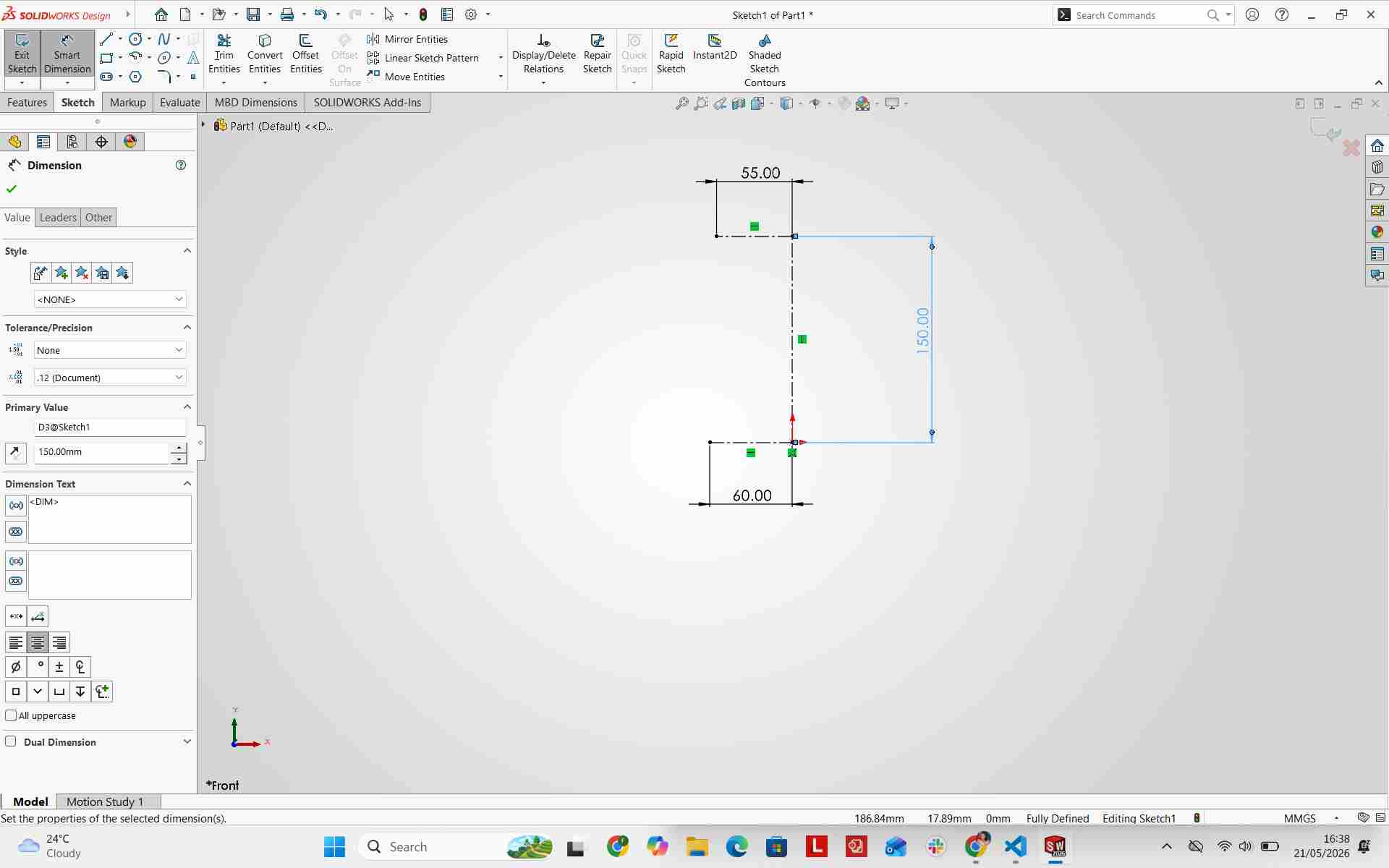Click the Save a Style icon
1389x868 pixels.
pyautogui.click(x=102, y=273)
